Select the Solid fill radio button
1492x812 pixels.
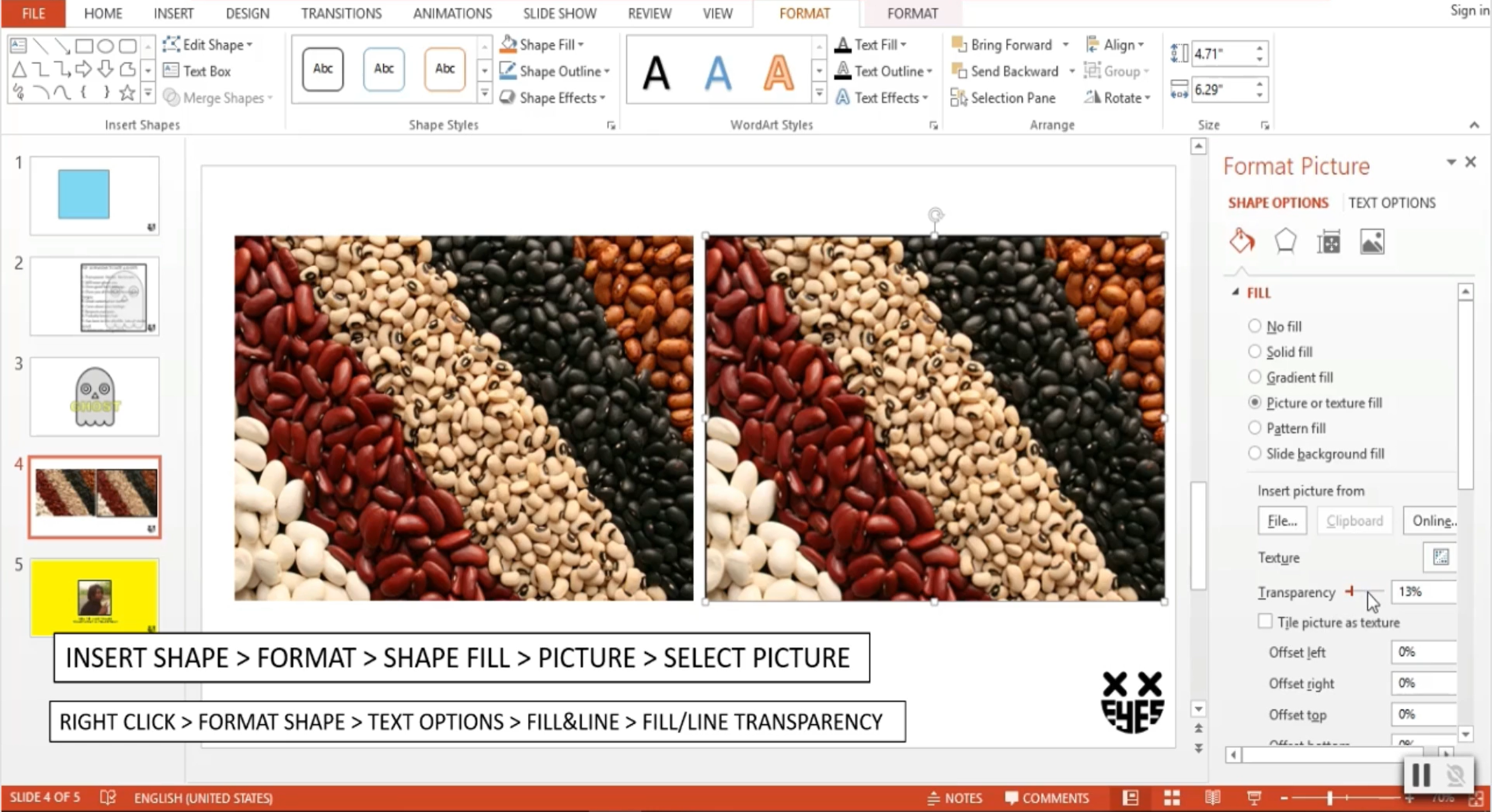[x=1255, y=352]
